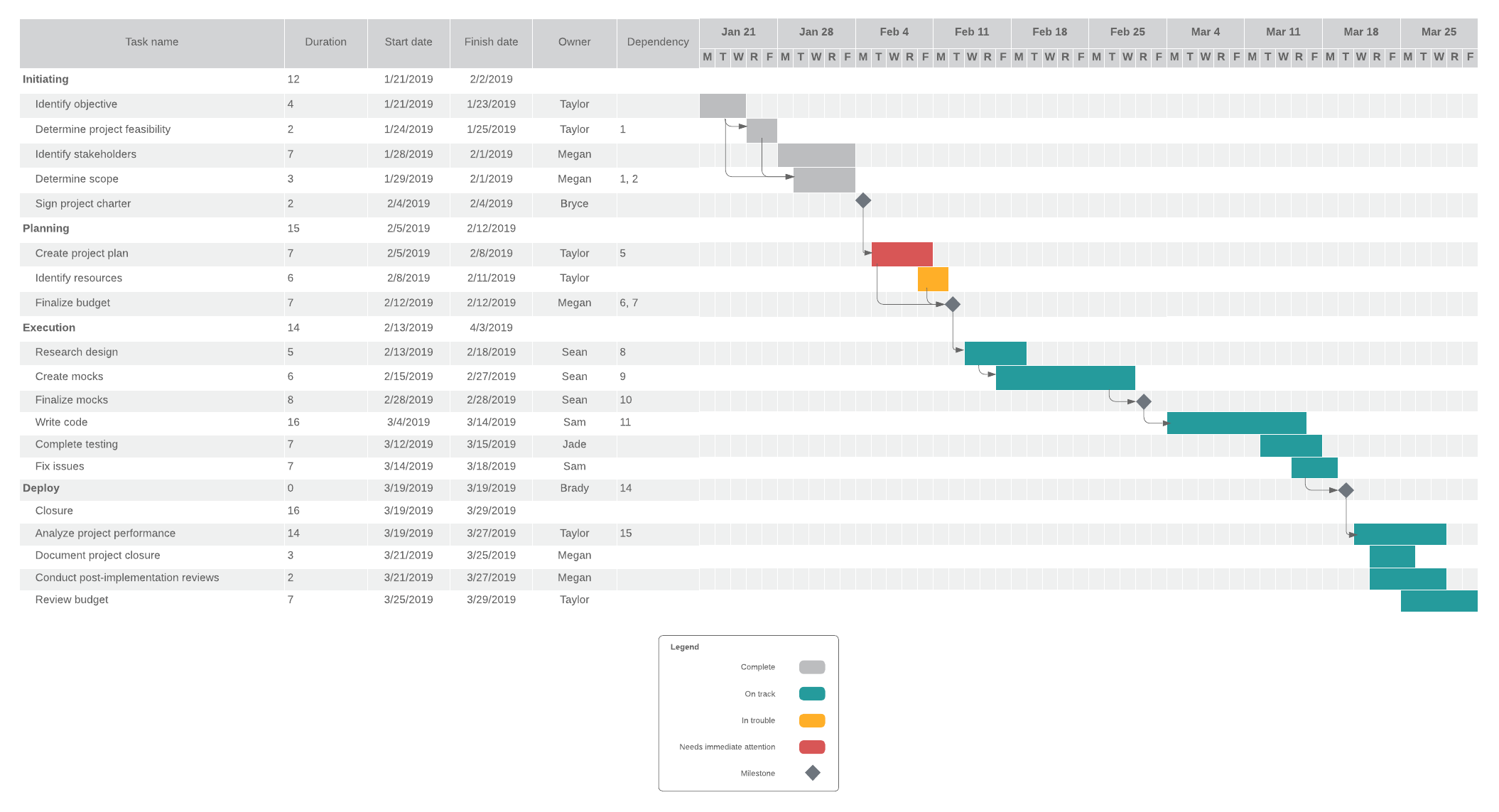Click the Identify objective completed bar
Viewport: 1499px width, 812px height.
coord(723,104)
